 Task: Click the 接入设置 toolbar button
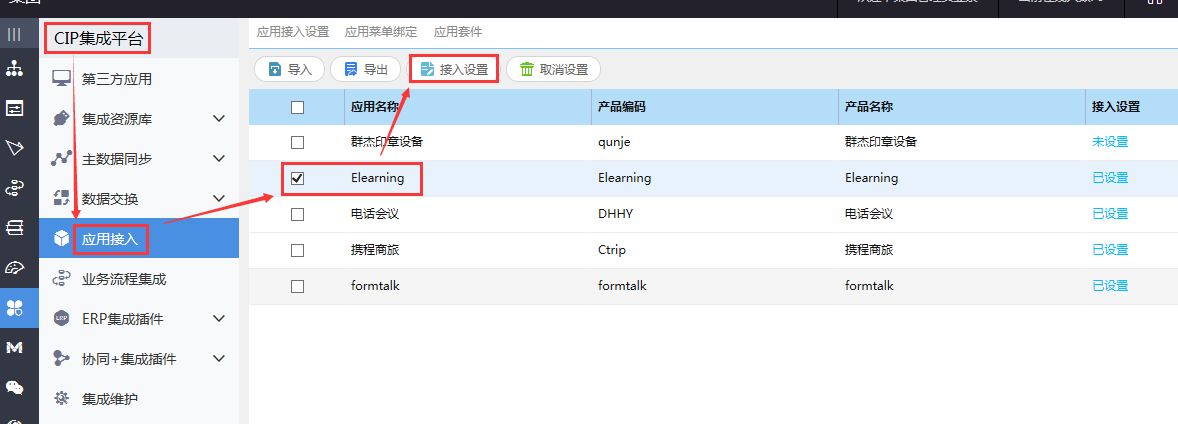(454, 69)
